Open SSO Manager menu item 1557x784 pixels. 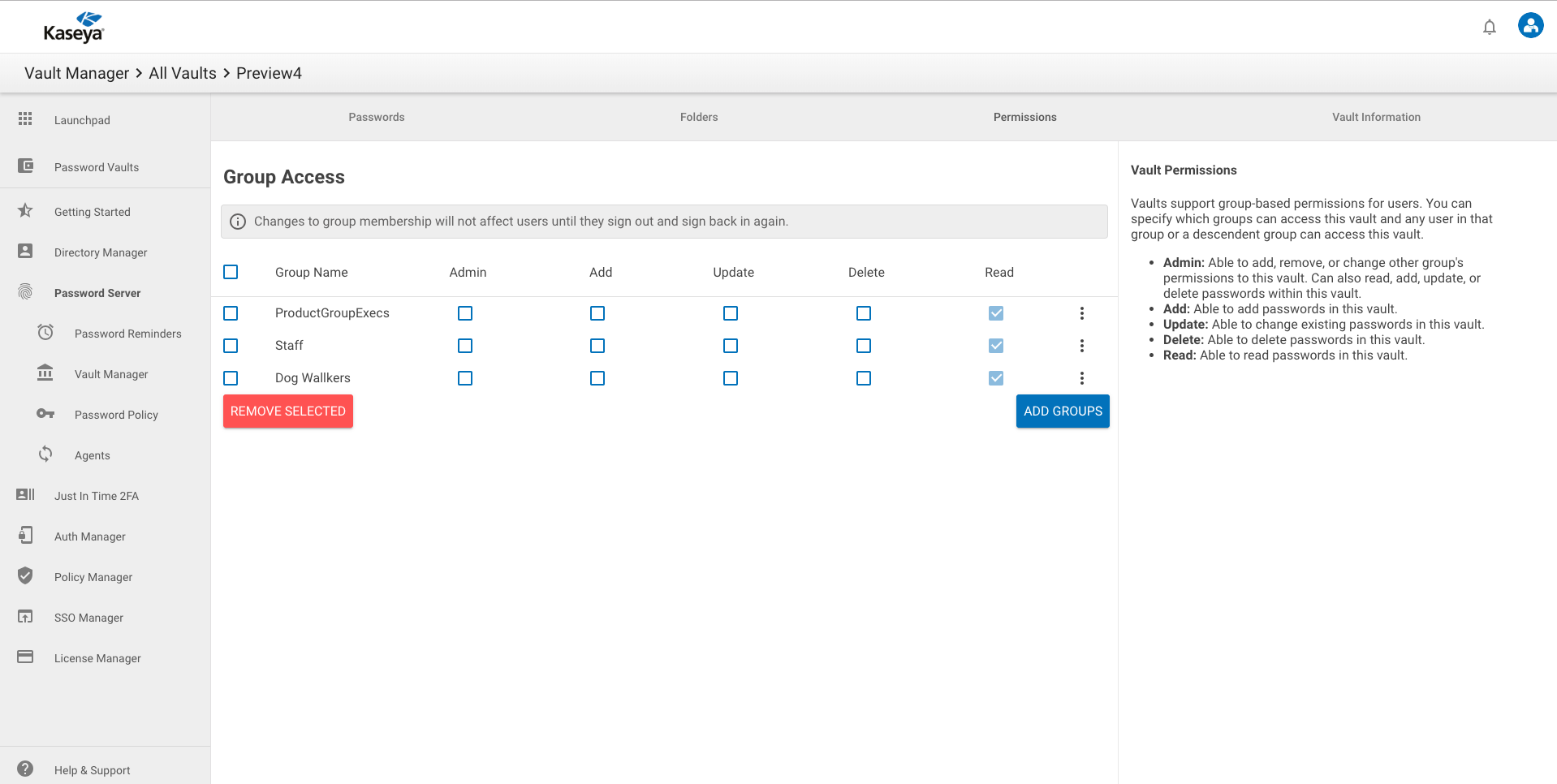pos(88,618)
